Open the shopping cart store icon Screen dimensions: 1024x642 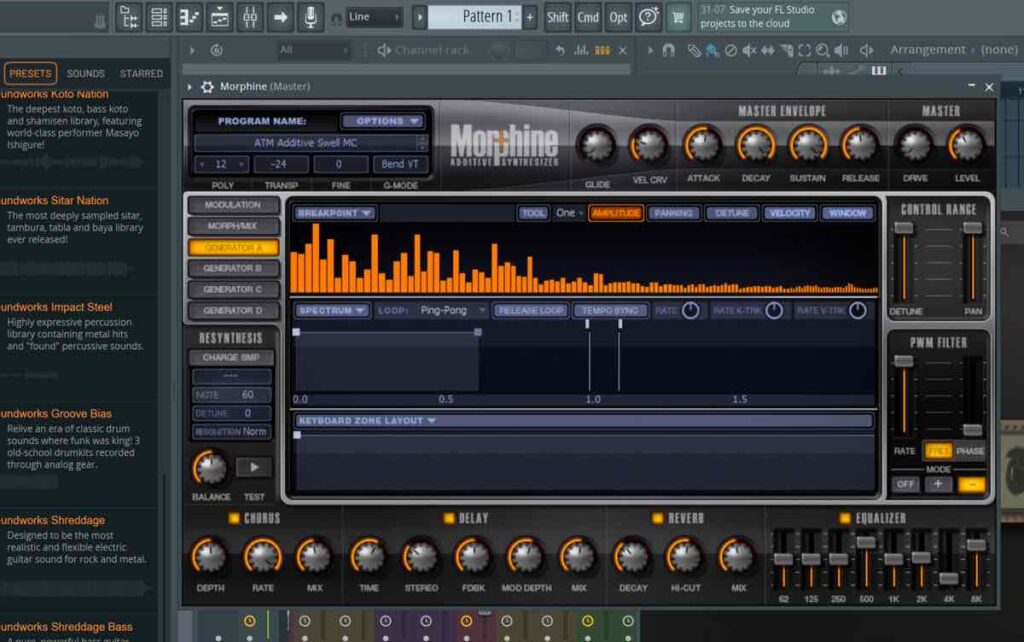point(679,18)
